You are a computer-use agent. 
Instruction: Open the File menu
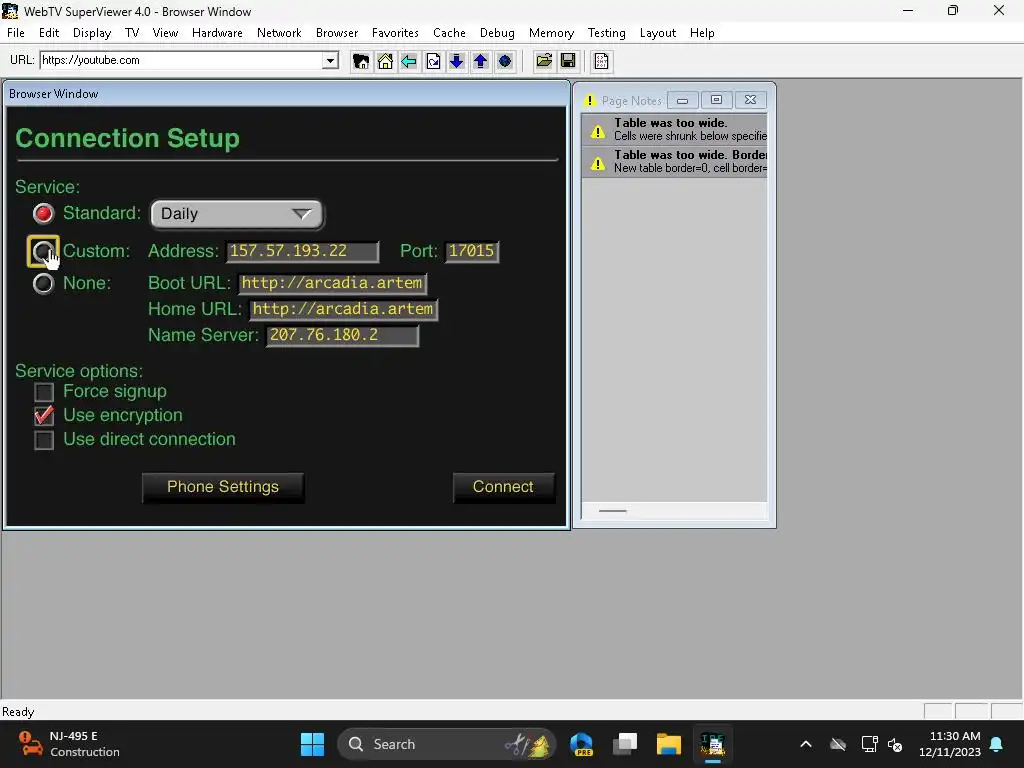click(16, 33)
